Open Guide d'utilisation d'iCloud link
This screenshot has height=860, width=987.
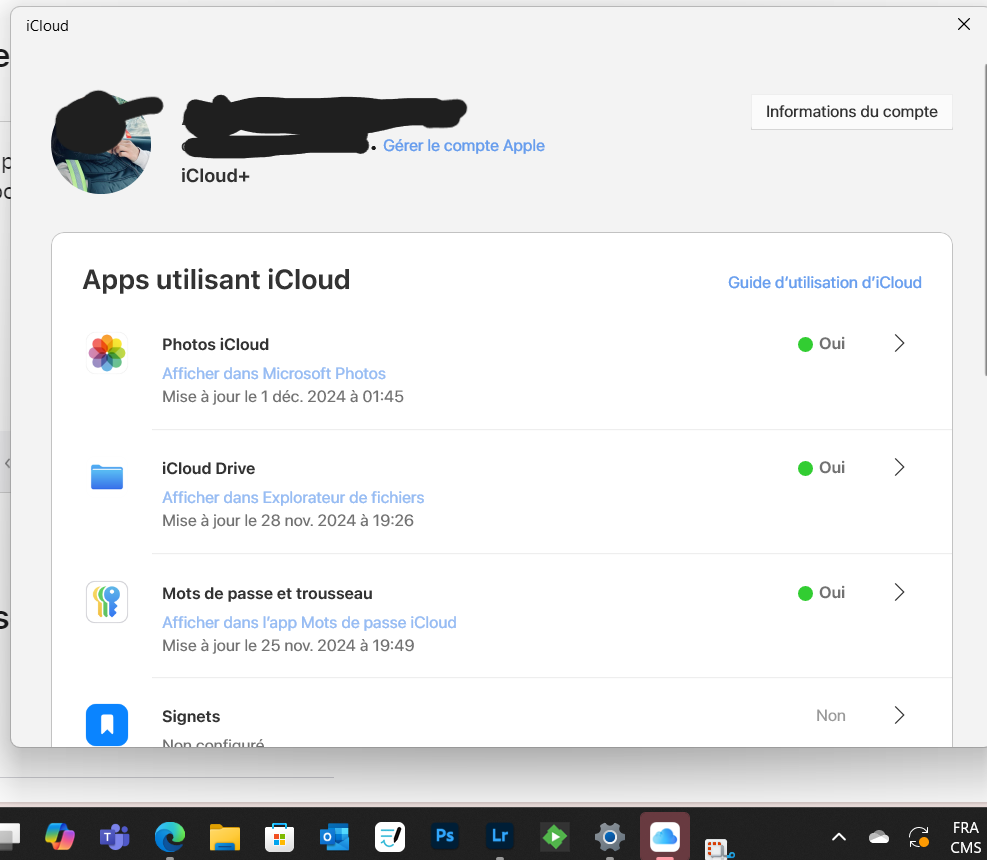click(824, 283)
